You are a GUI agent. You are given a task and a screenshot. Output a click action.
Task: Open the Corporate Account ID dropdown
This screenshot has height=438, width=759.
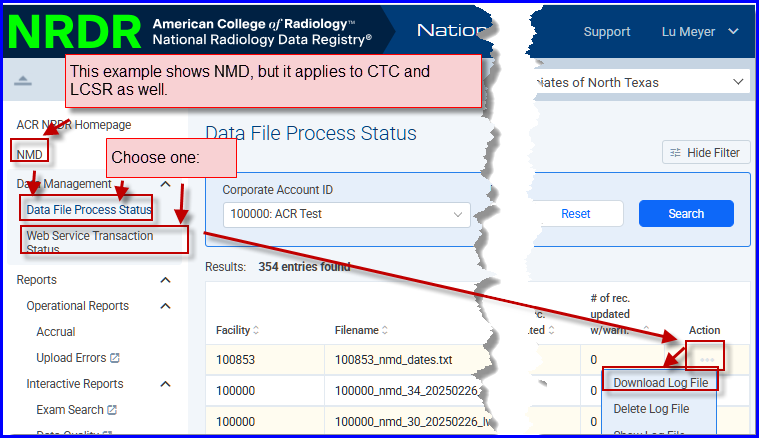coord(347,214)
